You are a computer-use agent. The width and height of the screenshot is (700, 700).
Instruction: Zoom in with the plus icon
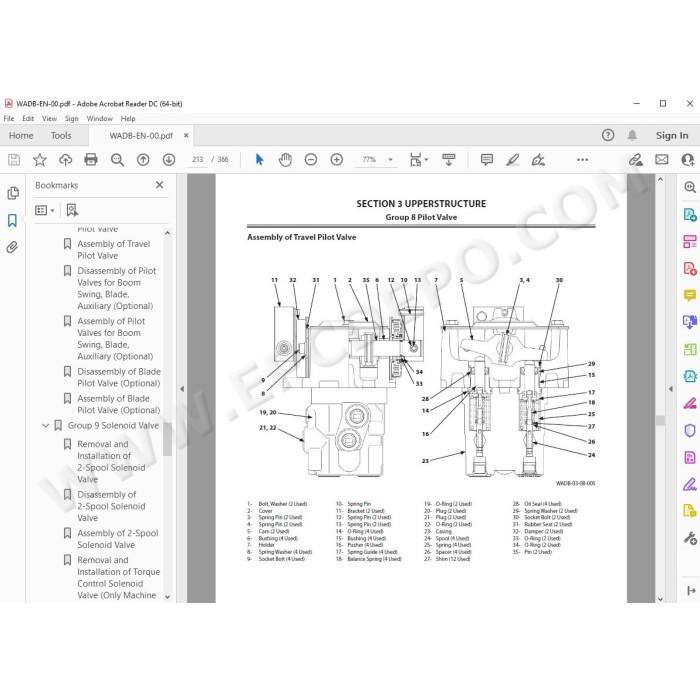tap(337, 159)
